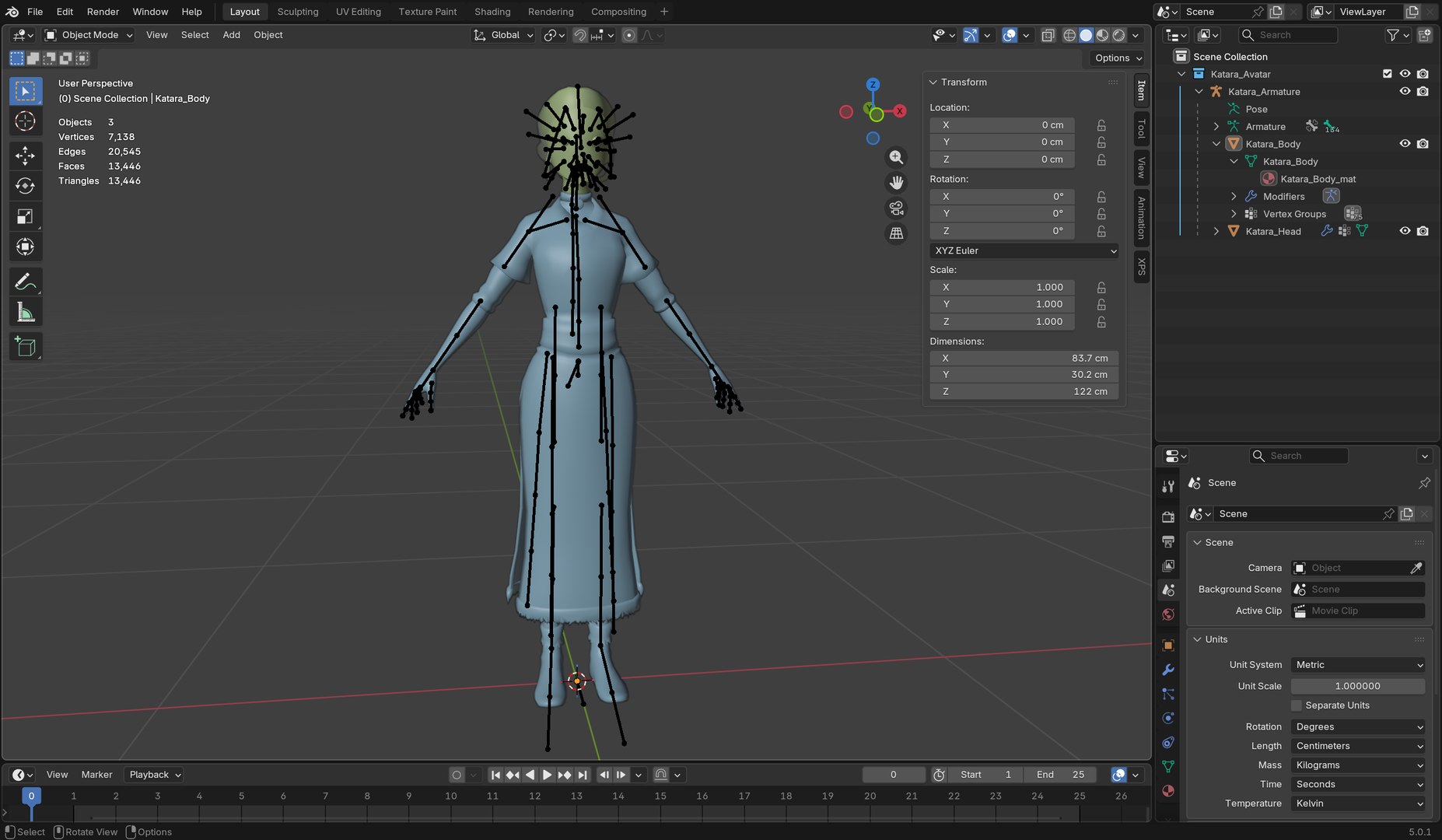Activate the 3D Cursor tool
The image size is (1442, 840).
click(25, 121)
